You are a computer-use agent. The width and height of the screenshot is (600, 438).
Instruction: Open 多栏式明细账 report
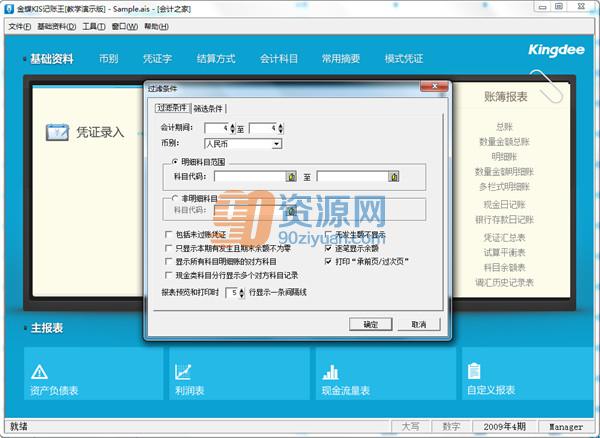click(504, 187)
